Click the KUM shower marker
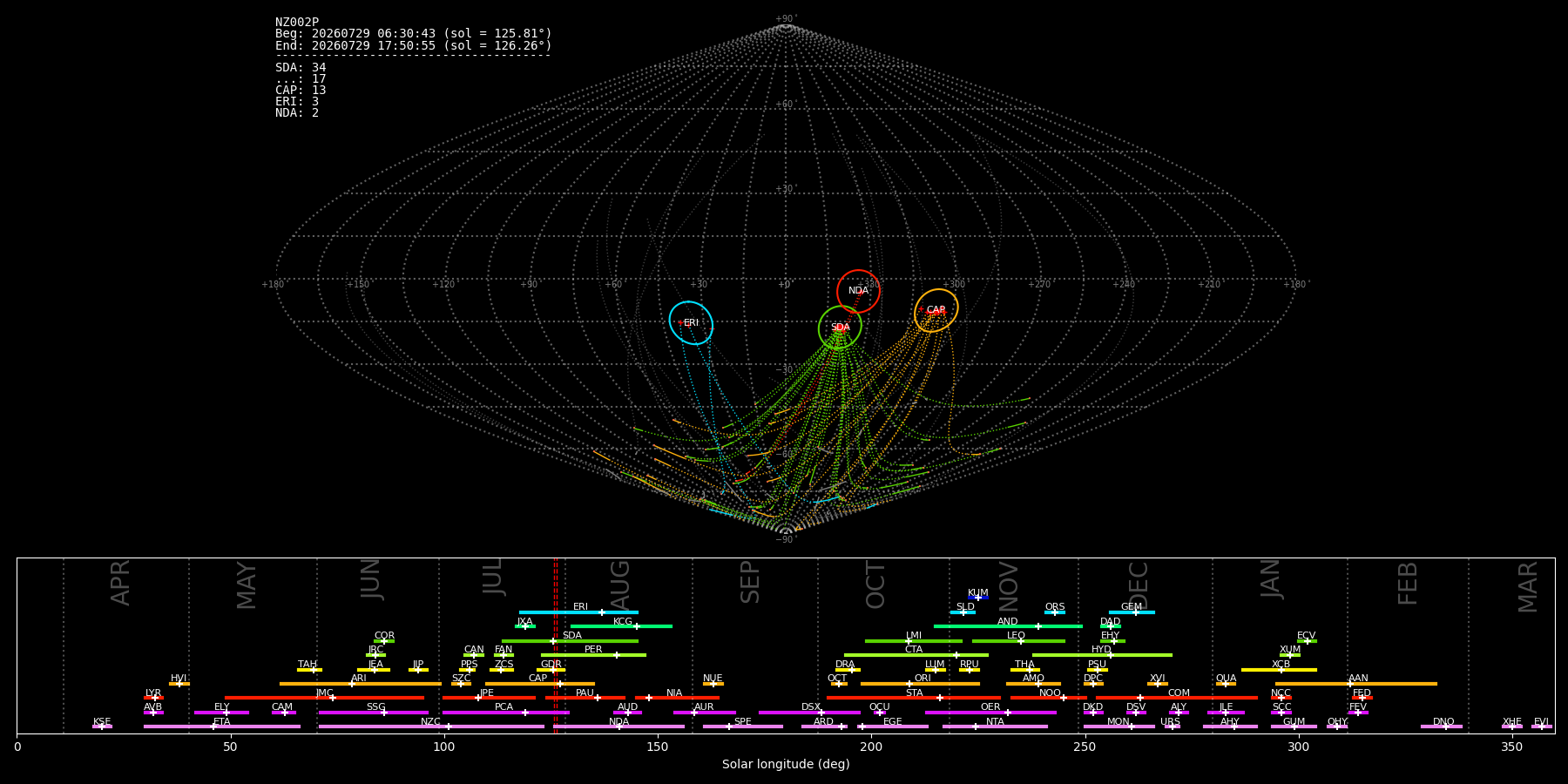This screenshot has width=1568, height=784. (978, 598)
